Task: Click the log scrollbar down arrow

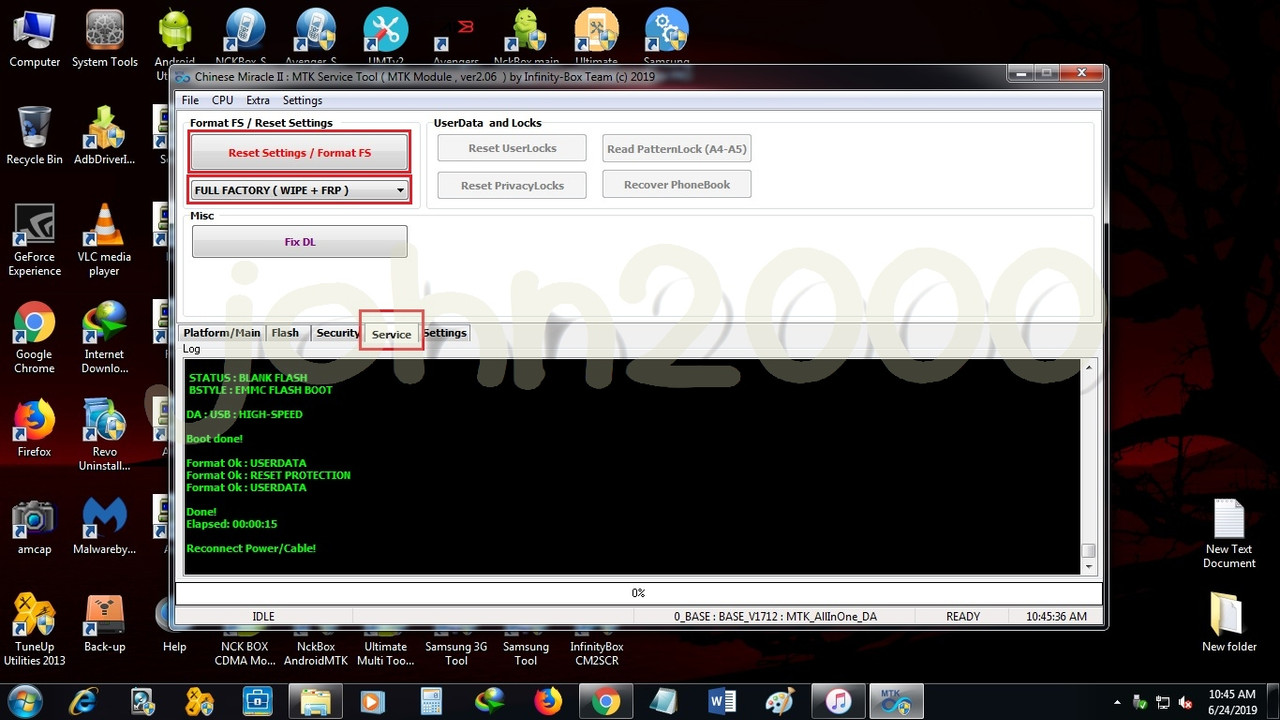Action: tap(1089, 566)
